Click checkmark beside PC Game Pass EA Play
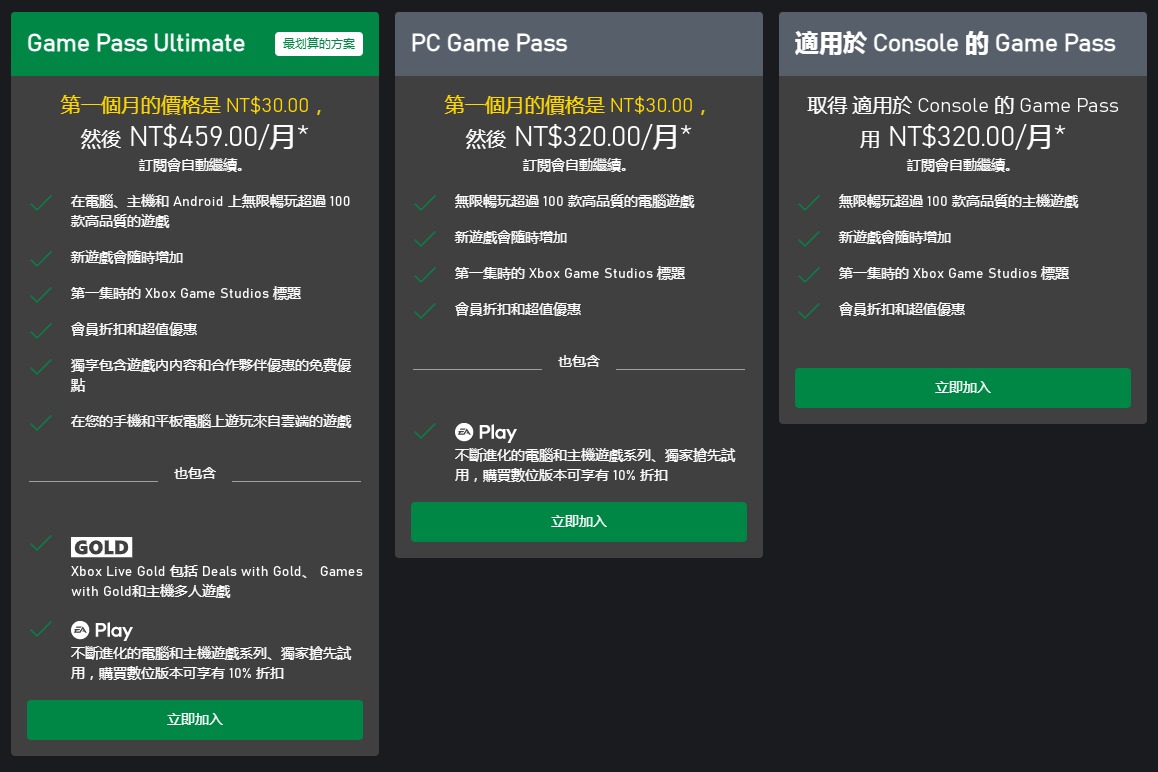This screenshot has height=772, width=1158. 425,431
